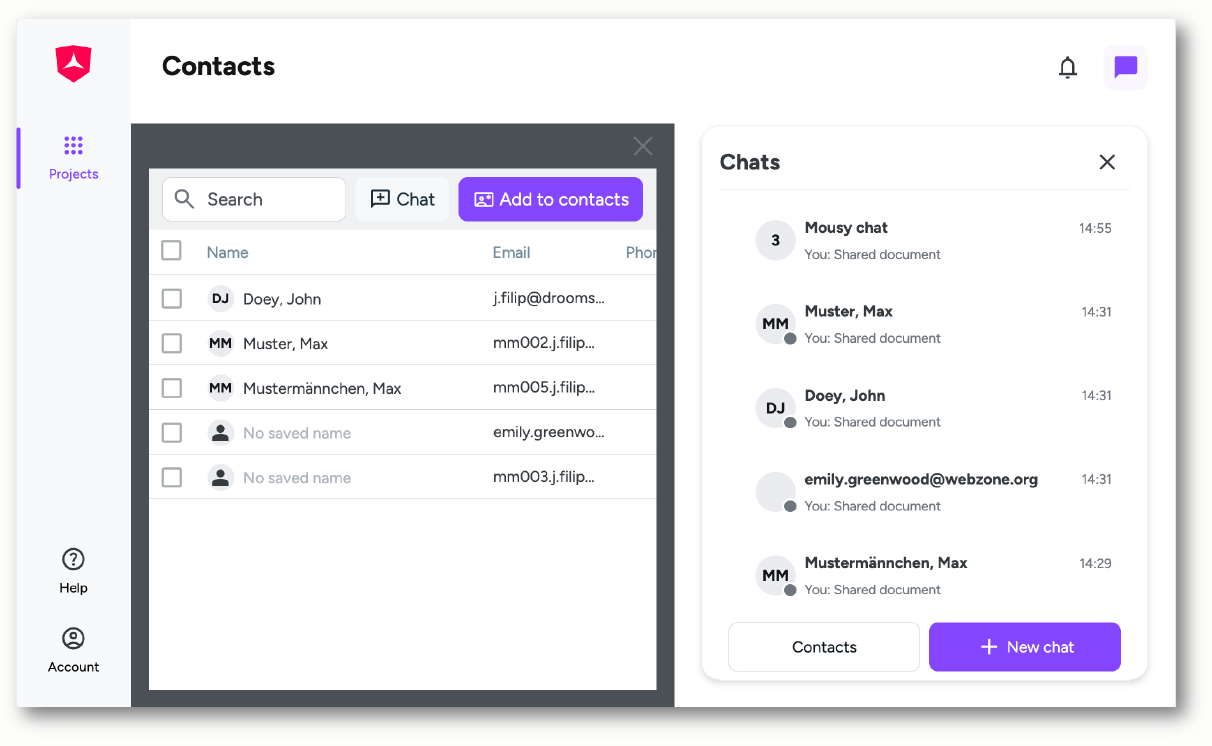
Task: Sort by the Name column header
Action: click(227, 252)
